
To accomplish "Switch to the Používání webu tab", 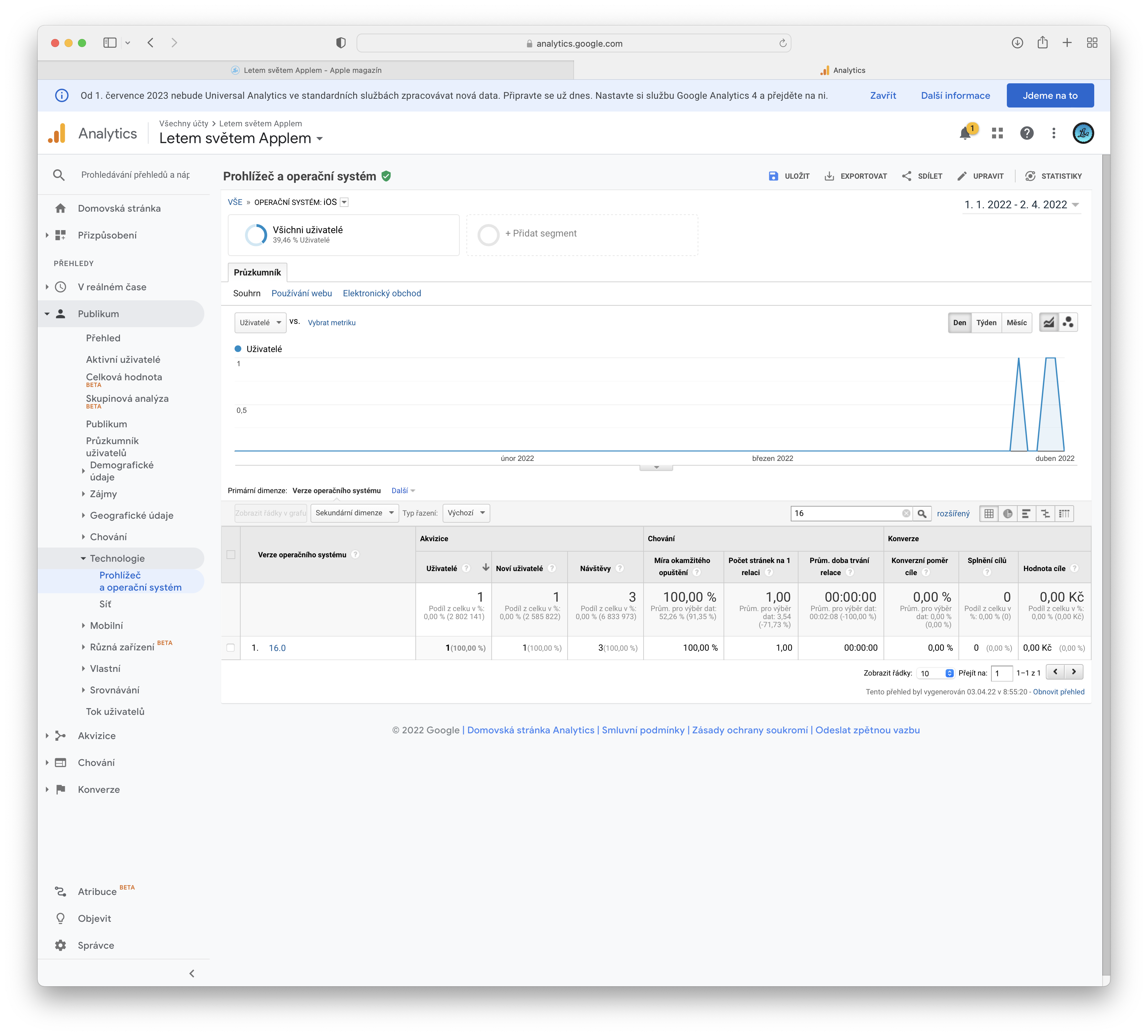I will [x=301, y=293].
